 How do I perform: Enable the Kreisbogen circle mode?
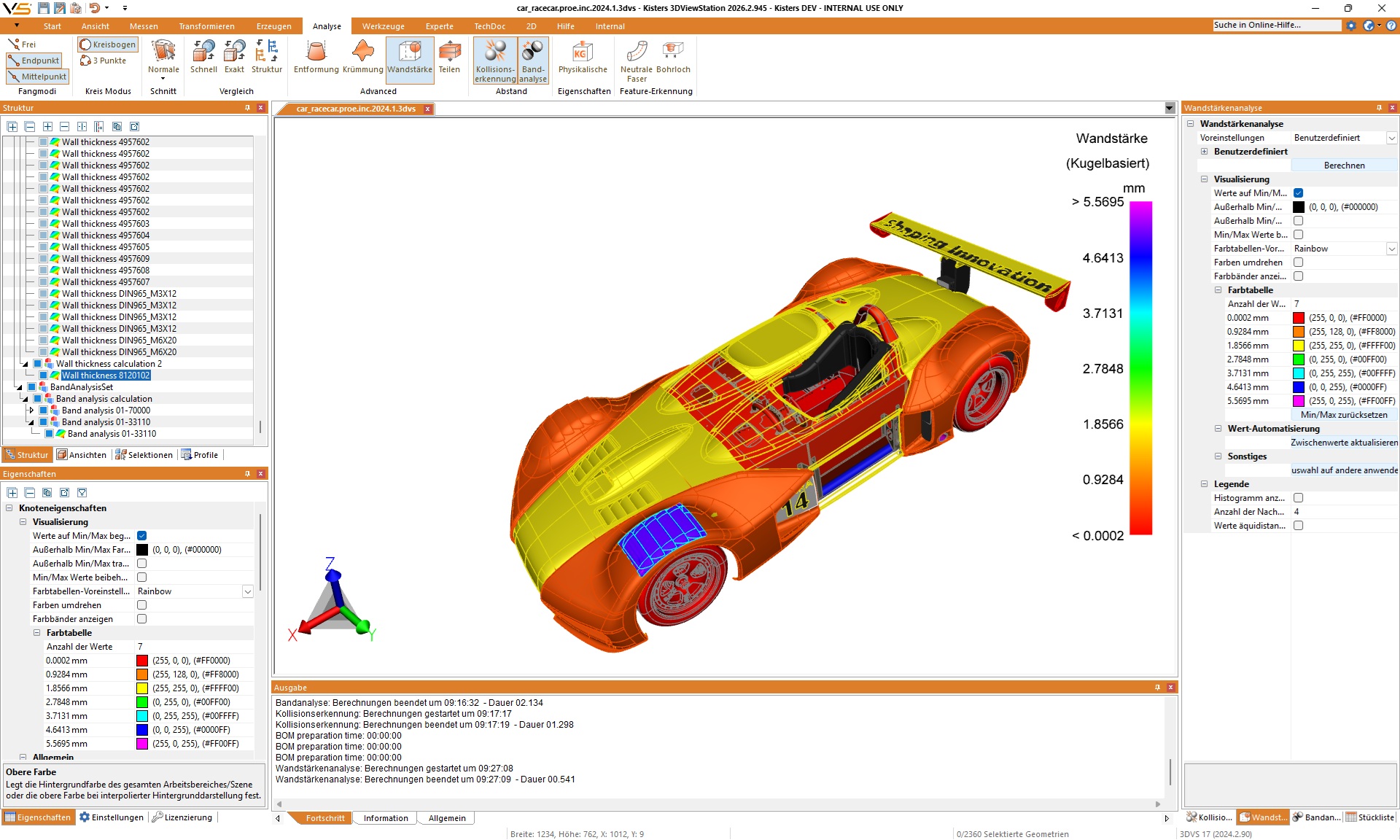click(x=108, y=44)
